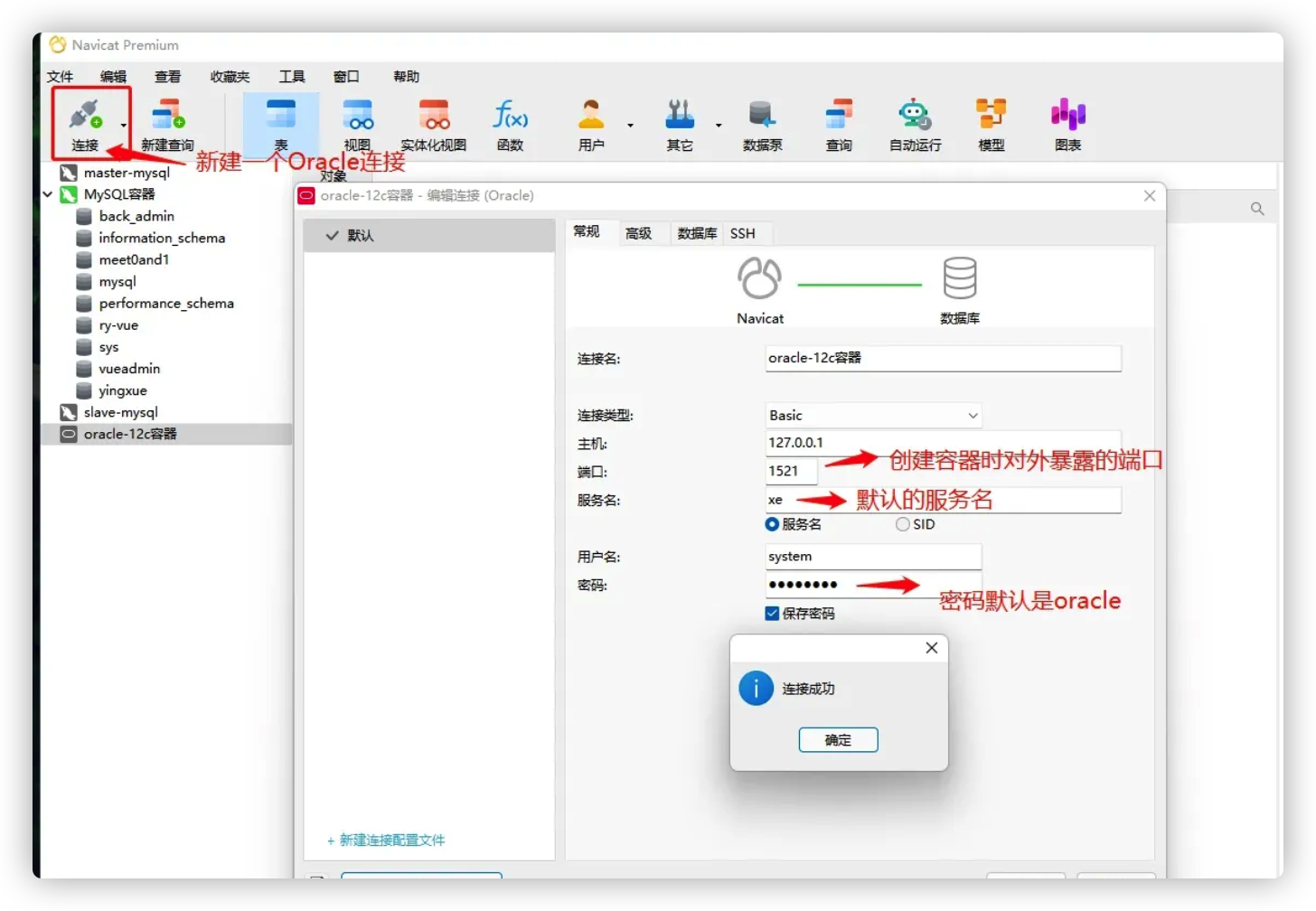Viewport: 1316px width, 911px height.
Task: Close the 连接成功 message box
Action: coord(932,648)
